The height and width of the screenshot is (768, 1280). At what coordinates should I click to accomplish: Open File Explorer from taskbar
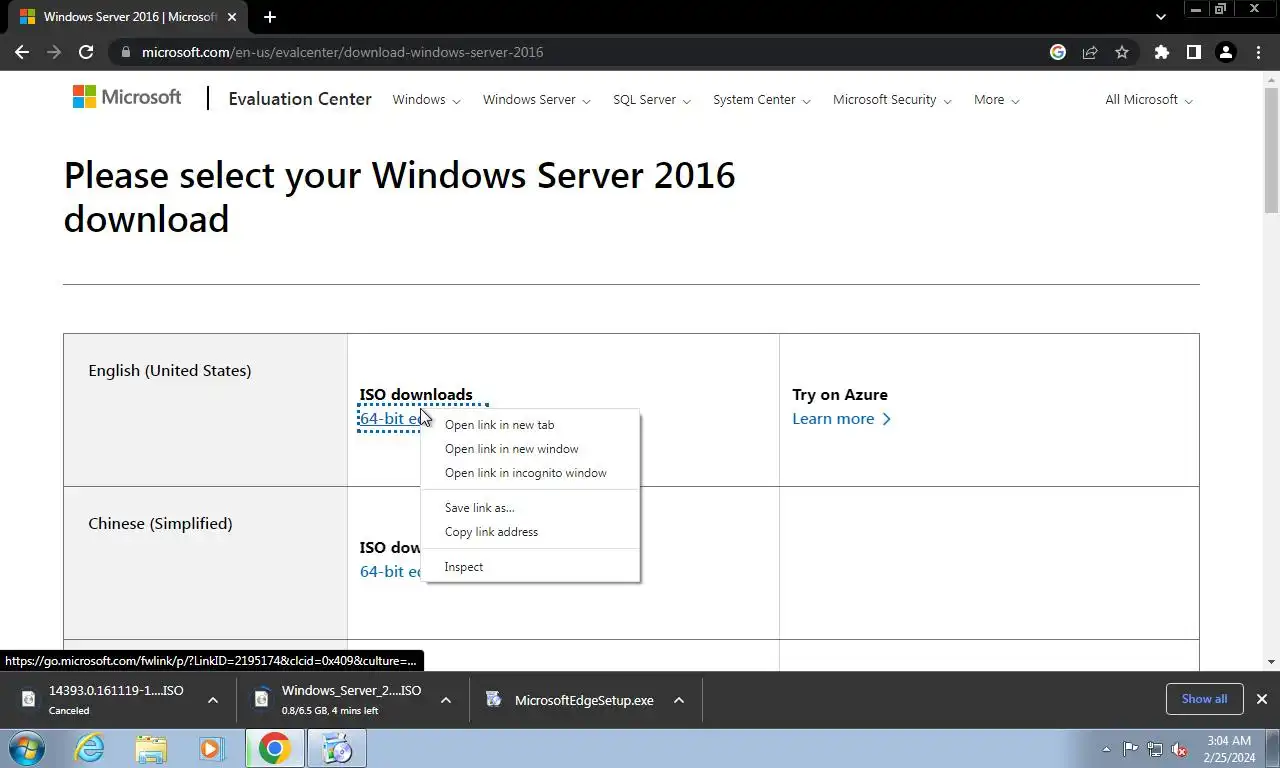[x=151, y=748]
